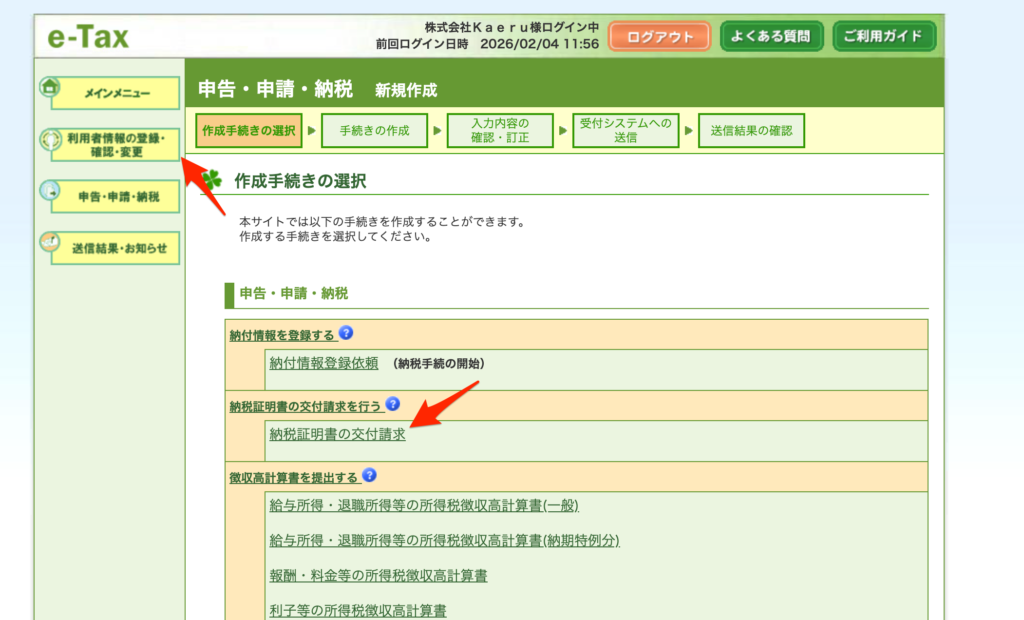
Task: Open the よくある質問 page
Action: pyautogui.click(x=771, y=37)
